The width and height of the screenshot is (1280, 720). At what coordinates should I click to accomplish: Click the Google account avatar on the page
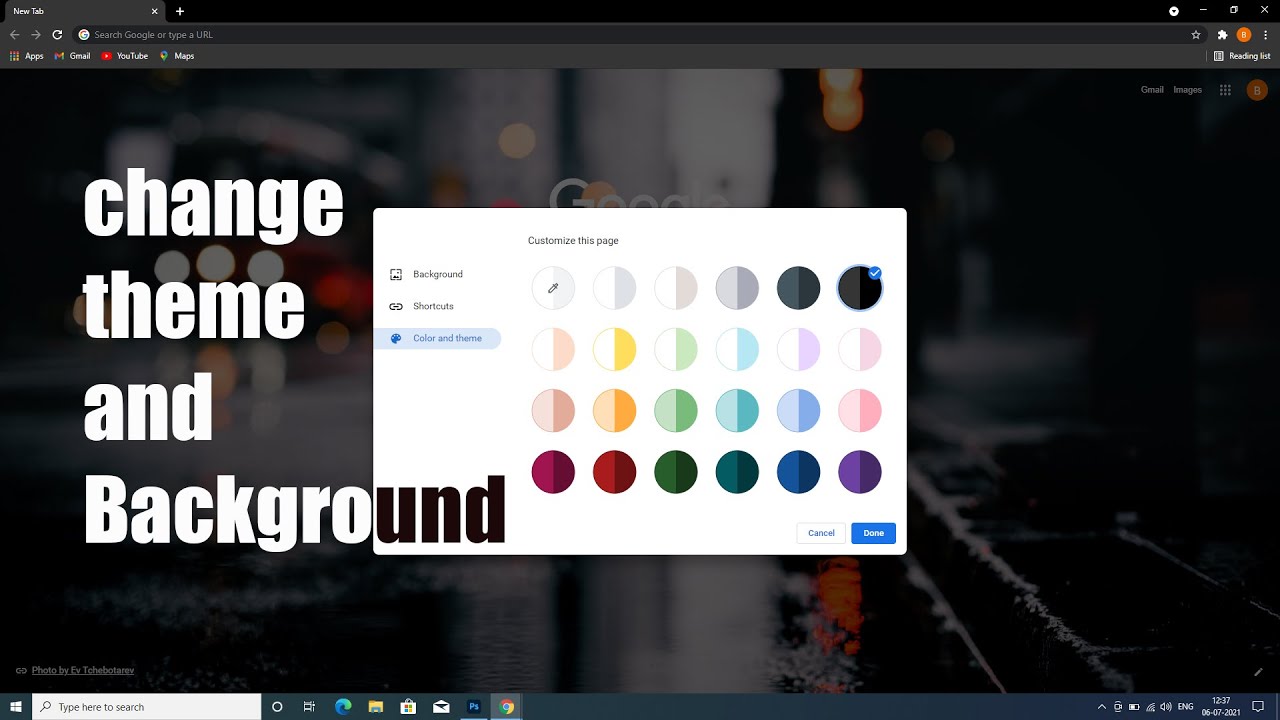pos(1257,90)
